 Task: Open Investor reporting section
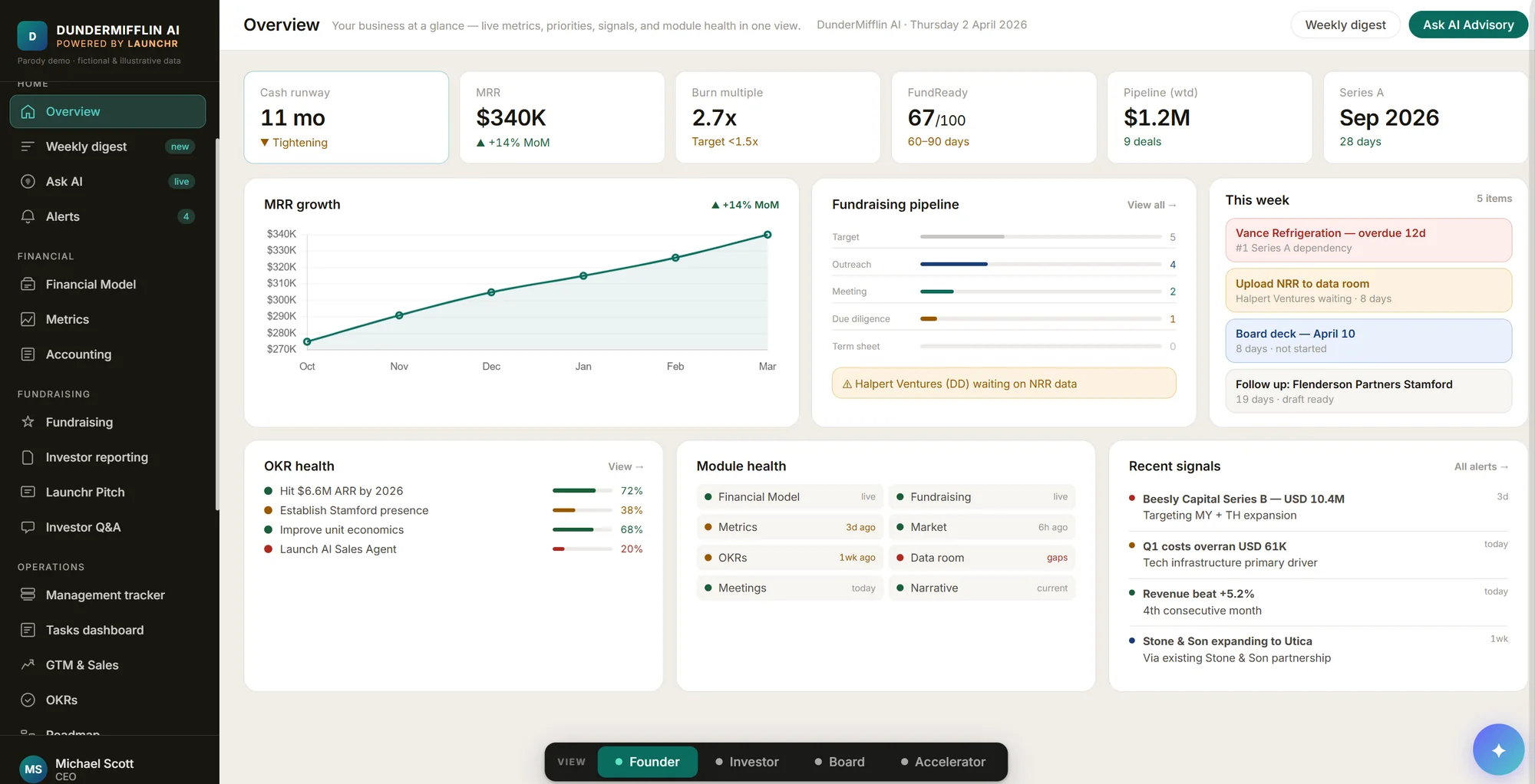[x=107, y=457]
